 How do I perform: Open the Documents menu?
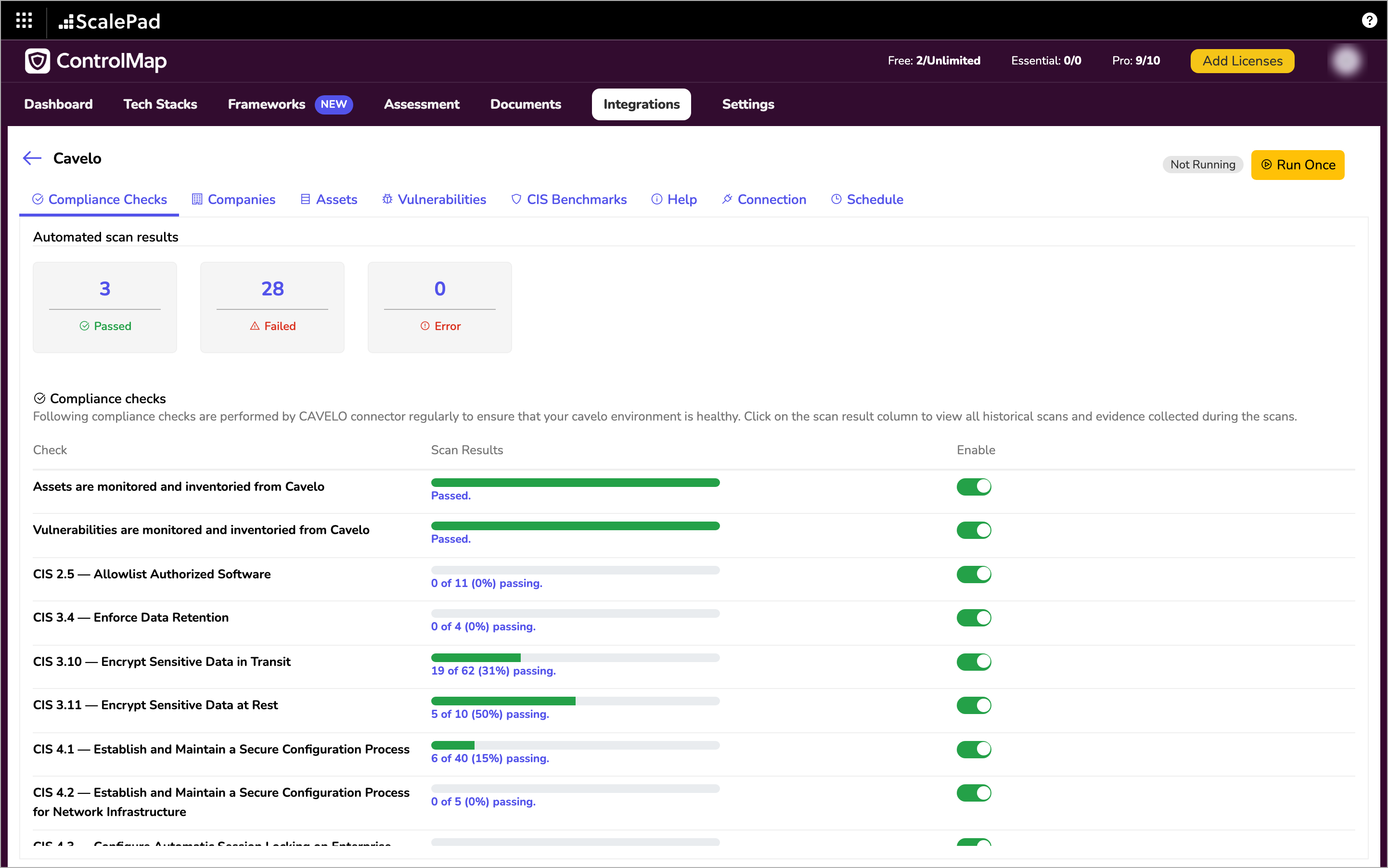coord(526,104)
